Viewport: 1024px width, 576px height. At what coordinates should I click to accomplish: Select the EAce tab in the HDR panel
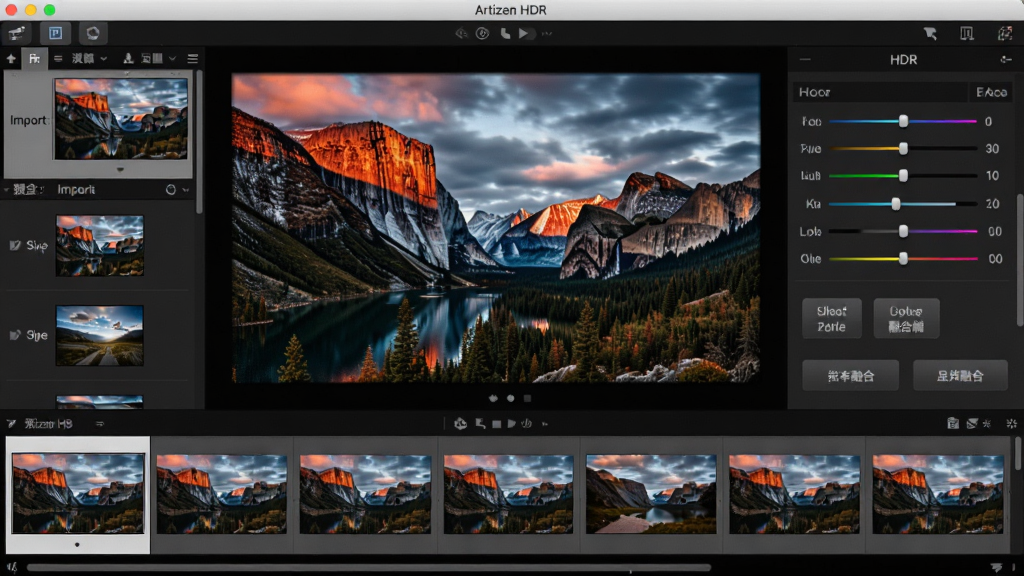pyautogui.click(x=991, y=92)
